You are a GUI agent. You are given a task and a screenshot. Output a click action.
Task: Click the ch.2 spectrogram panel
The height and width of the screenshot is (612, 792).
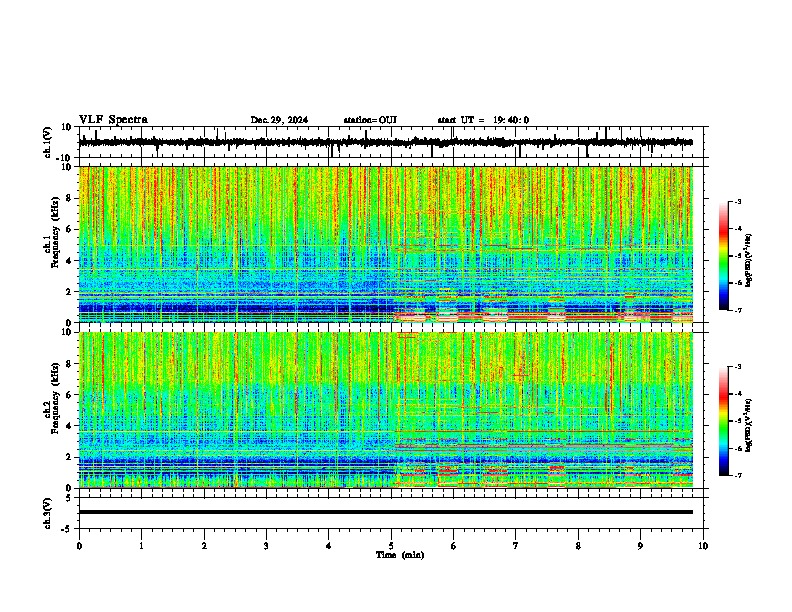(x=385, y=410)
